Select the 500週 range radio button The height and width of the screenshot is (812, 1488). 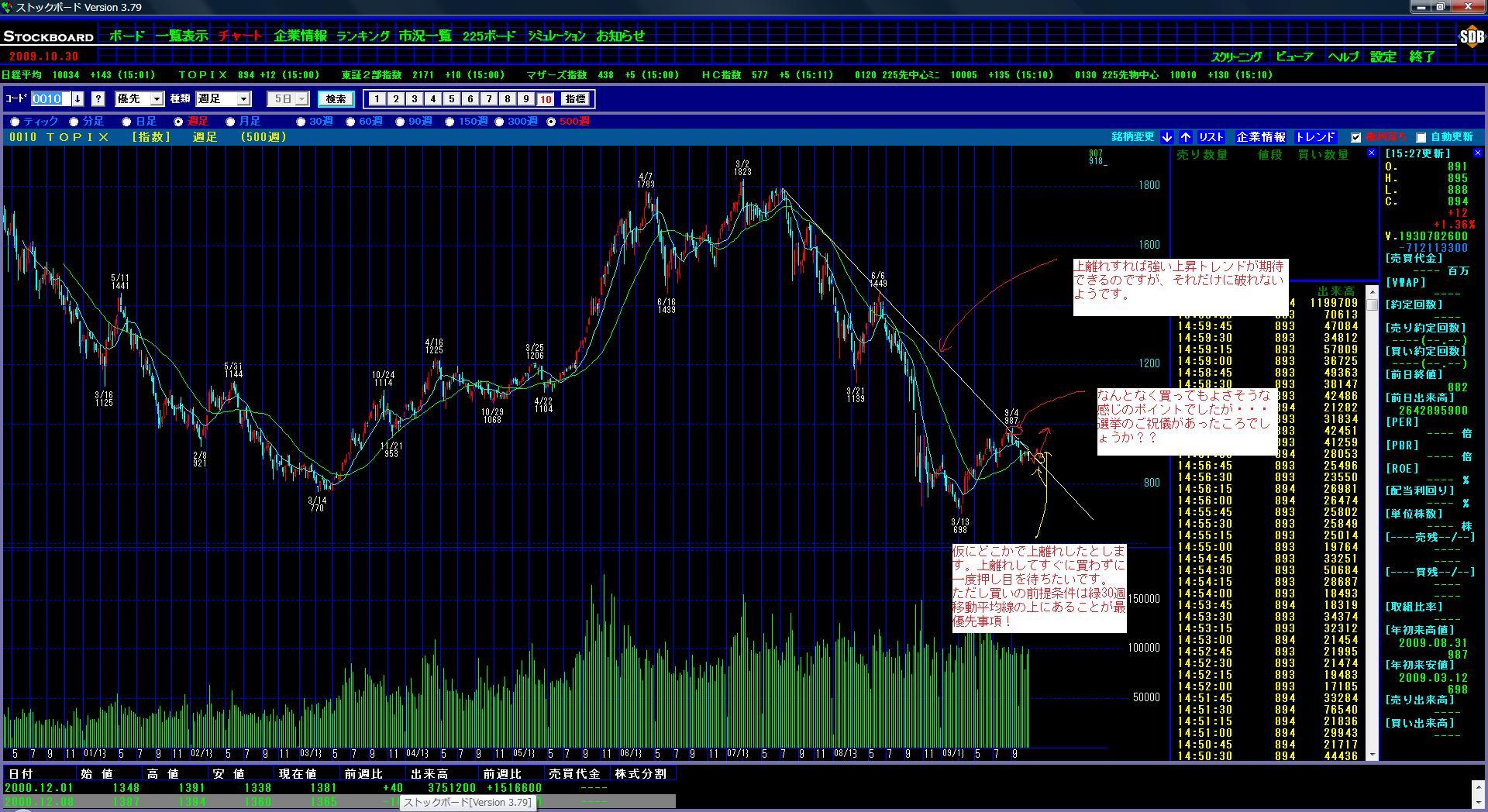coord(551,122)
